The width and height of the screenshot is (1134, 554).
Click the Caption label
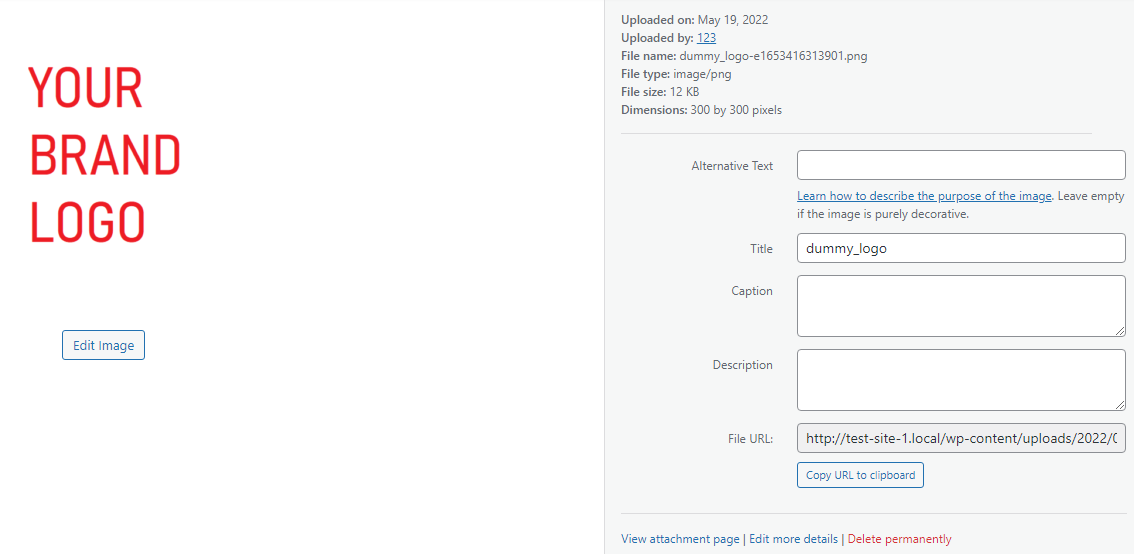click(x=752, y=291)
